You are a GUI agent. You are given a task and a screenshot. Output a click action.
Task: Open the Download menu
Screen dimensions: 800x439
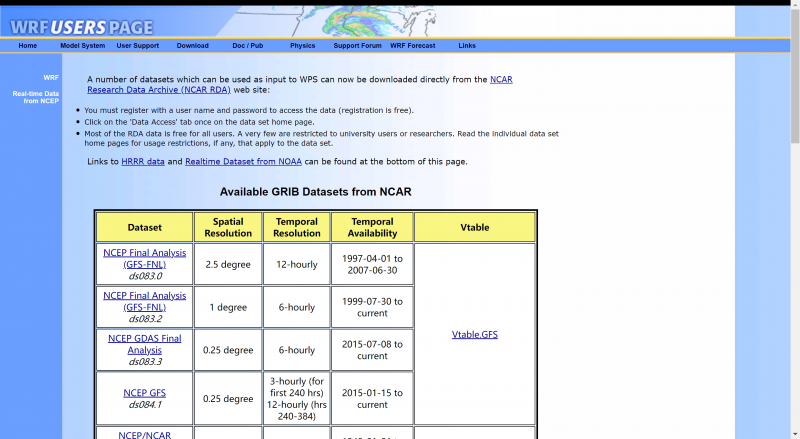[193, 46]
